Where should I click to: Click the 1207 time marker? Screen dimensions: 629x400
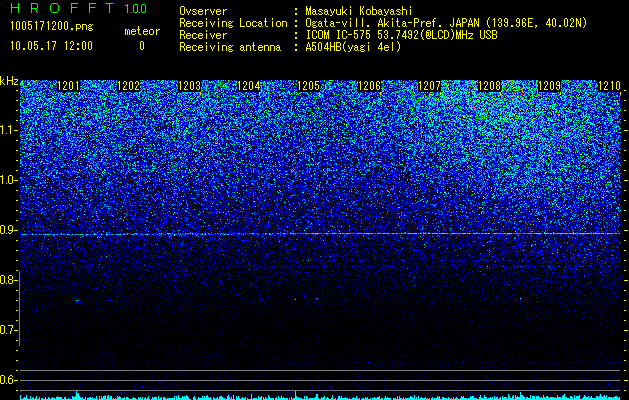[x=429, y=86]
